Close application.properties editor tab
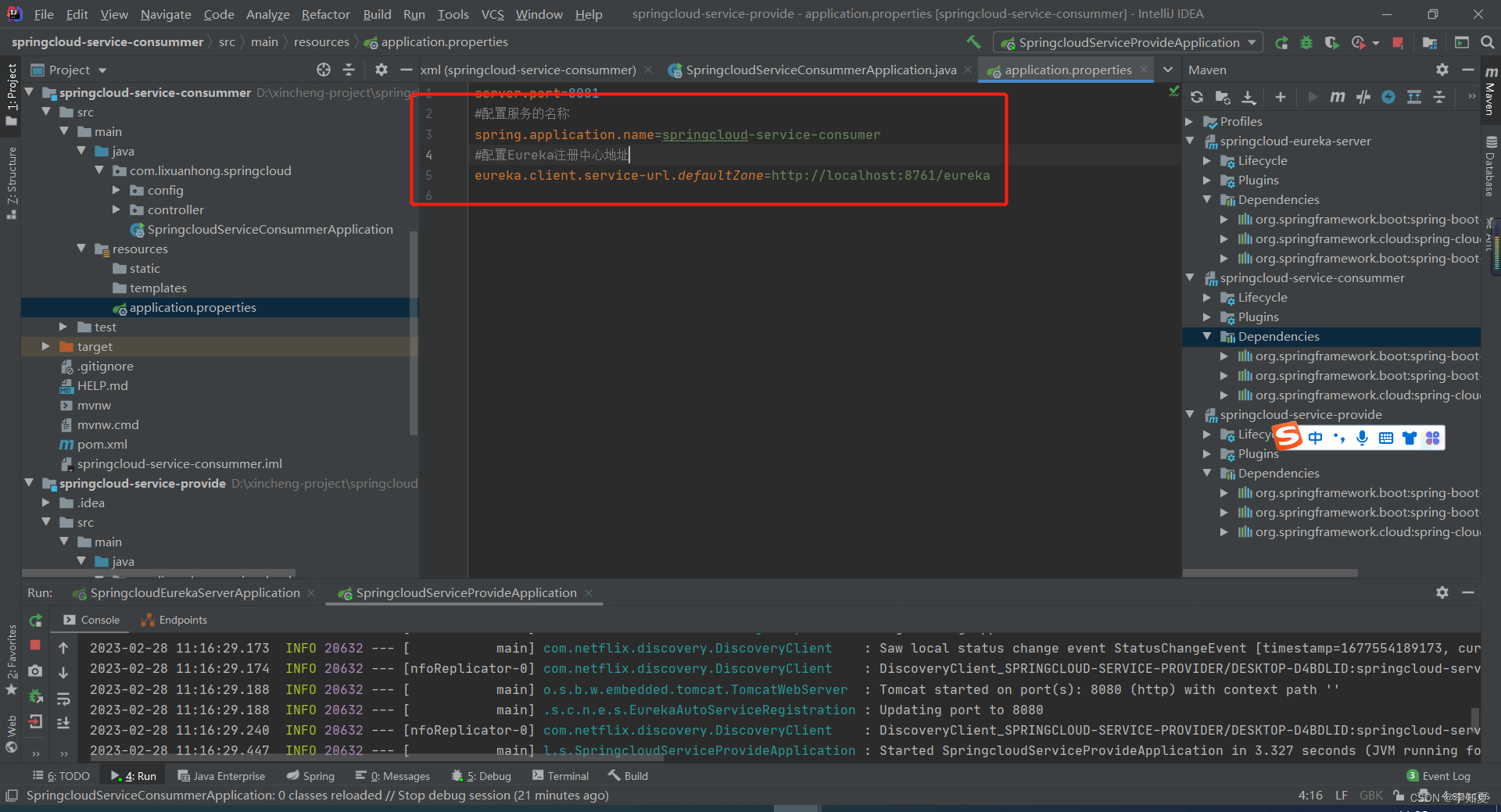 click(x=1144, y=70)
